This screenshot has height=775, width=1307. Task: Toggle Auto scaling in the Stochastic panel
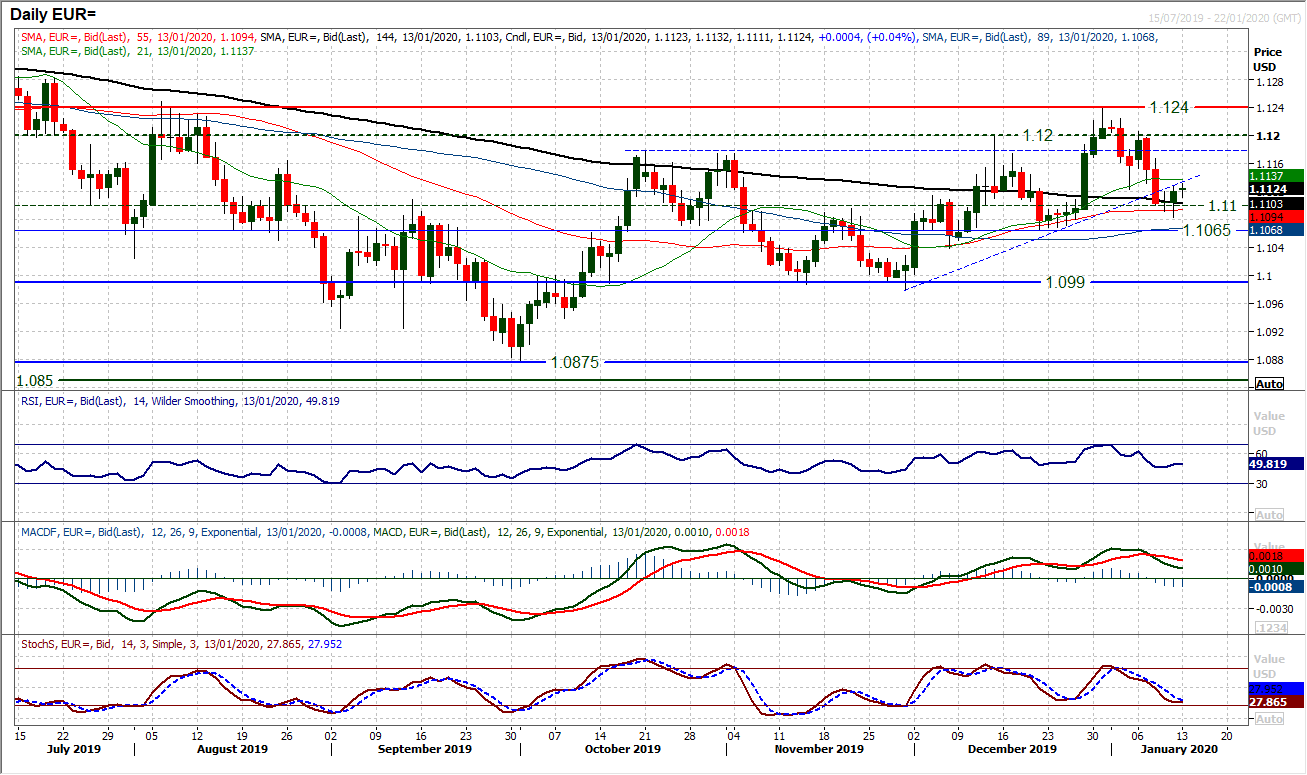point(1268,719)
